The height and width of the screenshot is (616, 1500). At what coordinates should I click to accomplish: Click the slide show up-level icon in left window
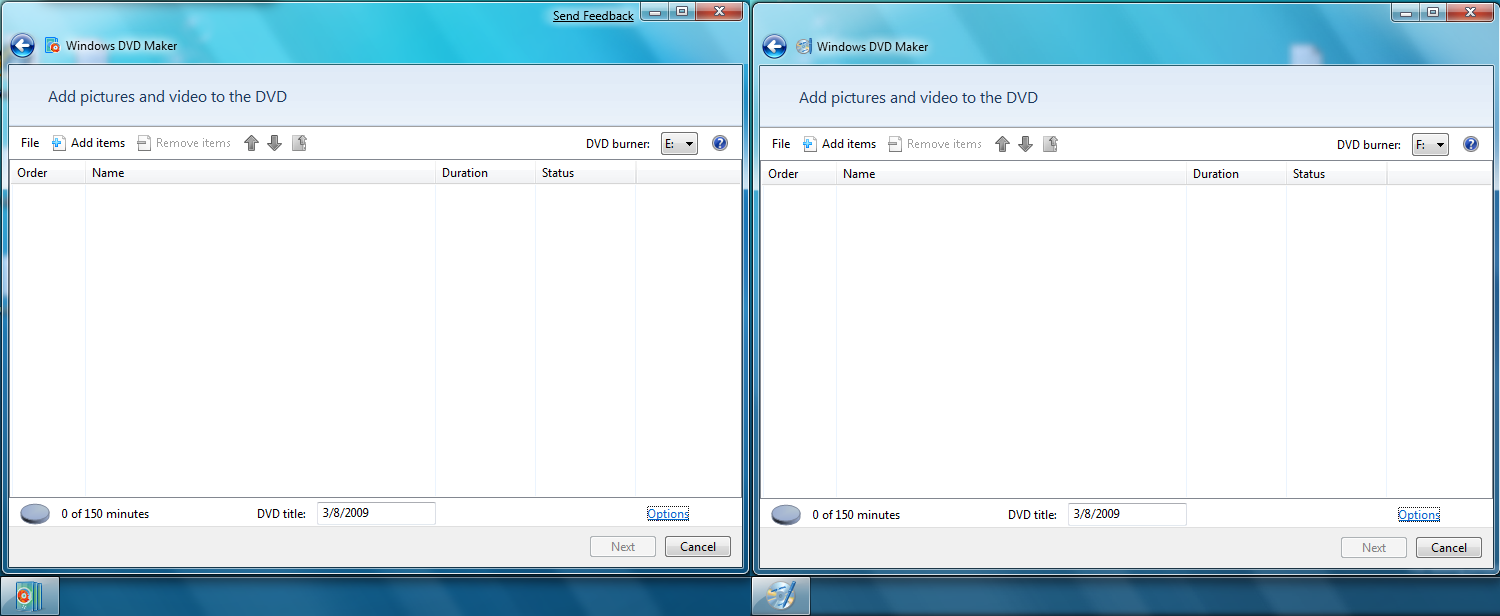click(299, 143)
